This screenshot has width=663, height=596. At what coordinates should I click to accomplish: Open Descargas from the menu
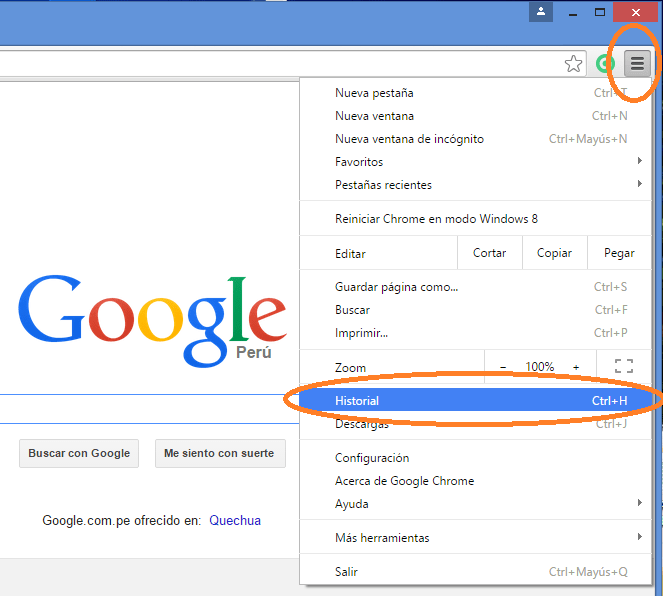[x=475, y=423]
